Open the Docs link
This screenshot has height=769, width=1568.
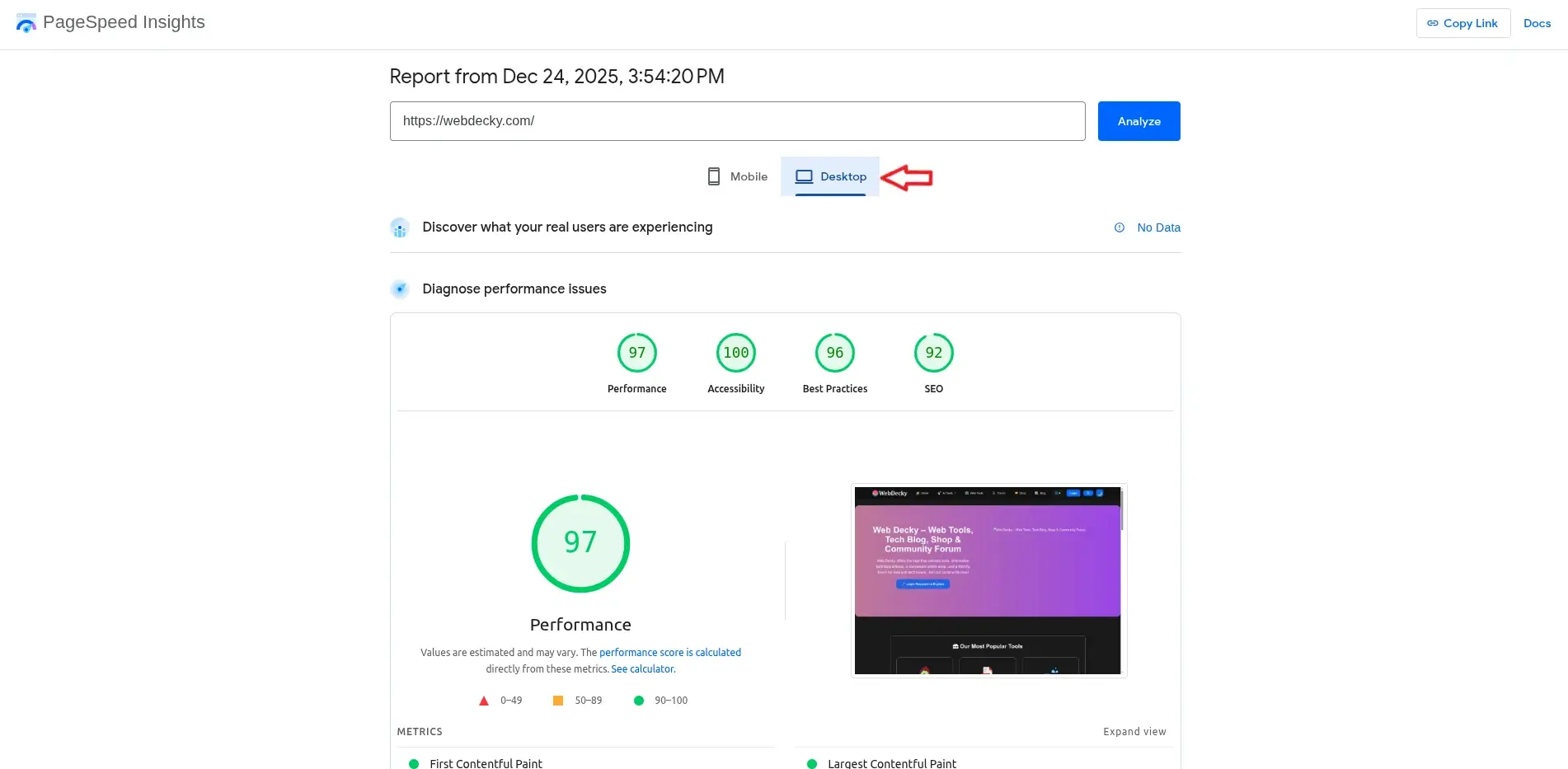point(1537,23)
